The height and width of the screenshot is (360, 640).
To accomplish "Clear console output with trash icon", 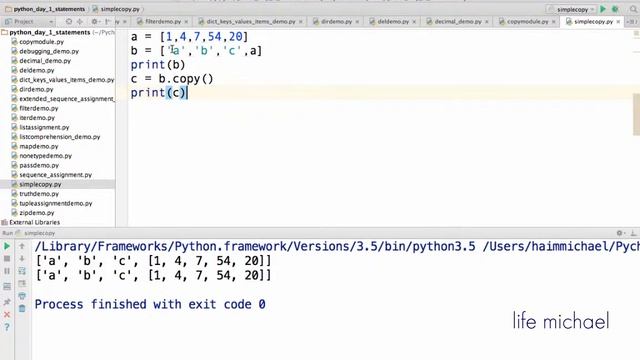I will (22, 309).
